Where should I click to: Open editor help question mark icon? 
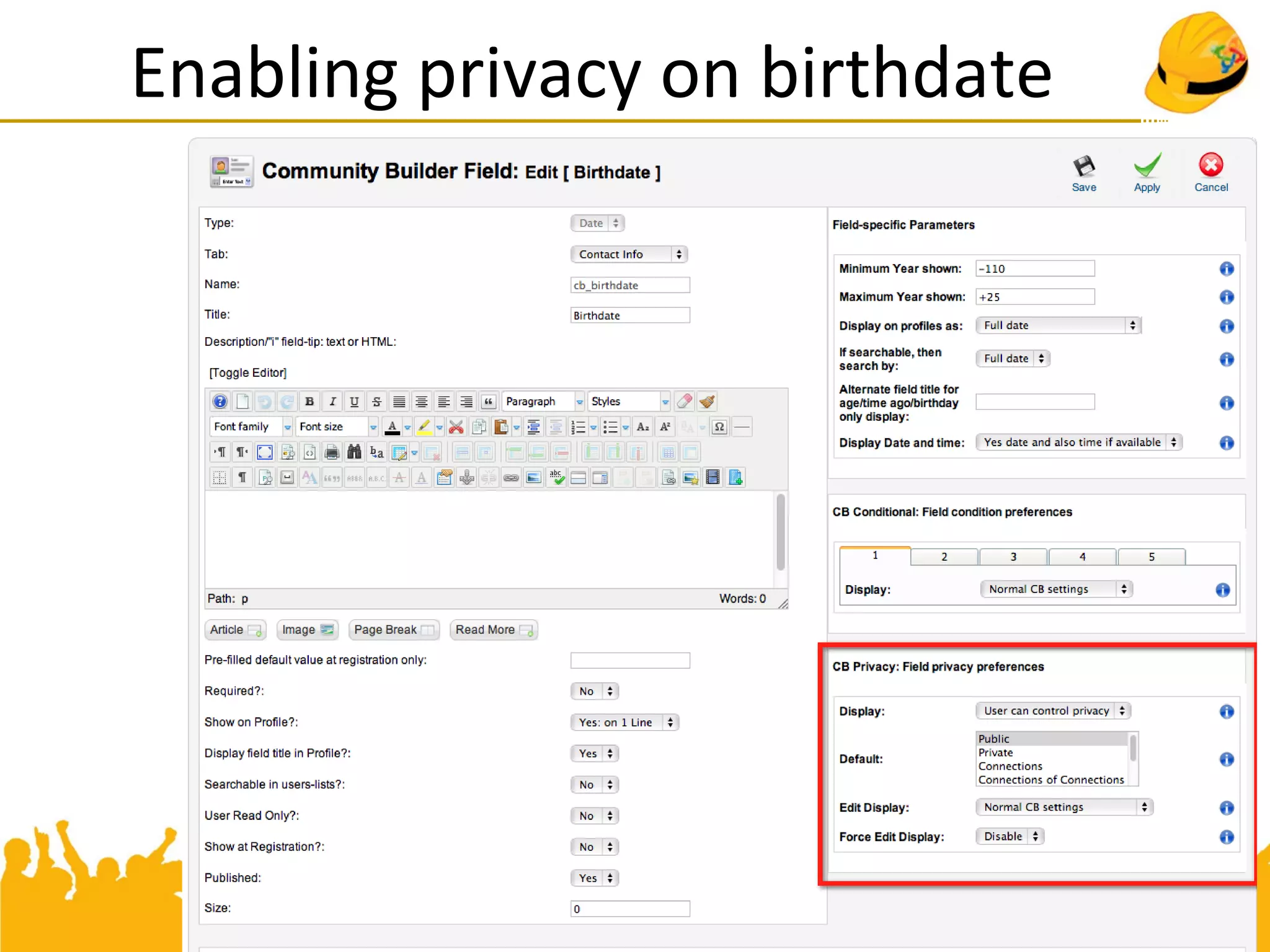coord(220,402)
